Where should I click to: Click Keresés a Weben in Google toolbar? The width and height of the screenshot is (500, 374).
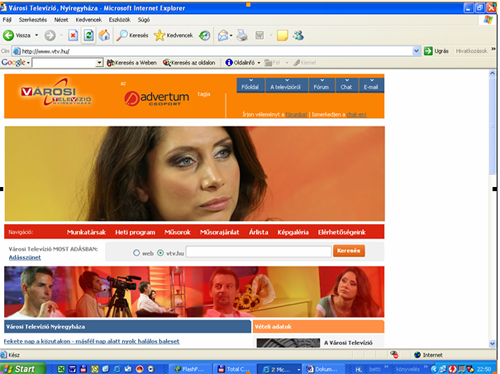click(132, 63)
